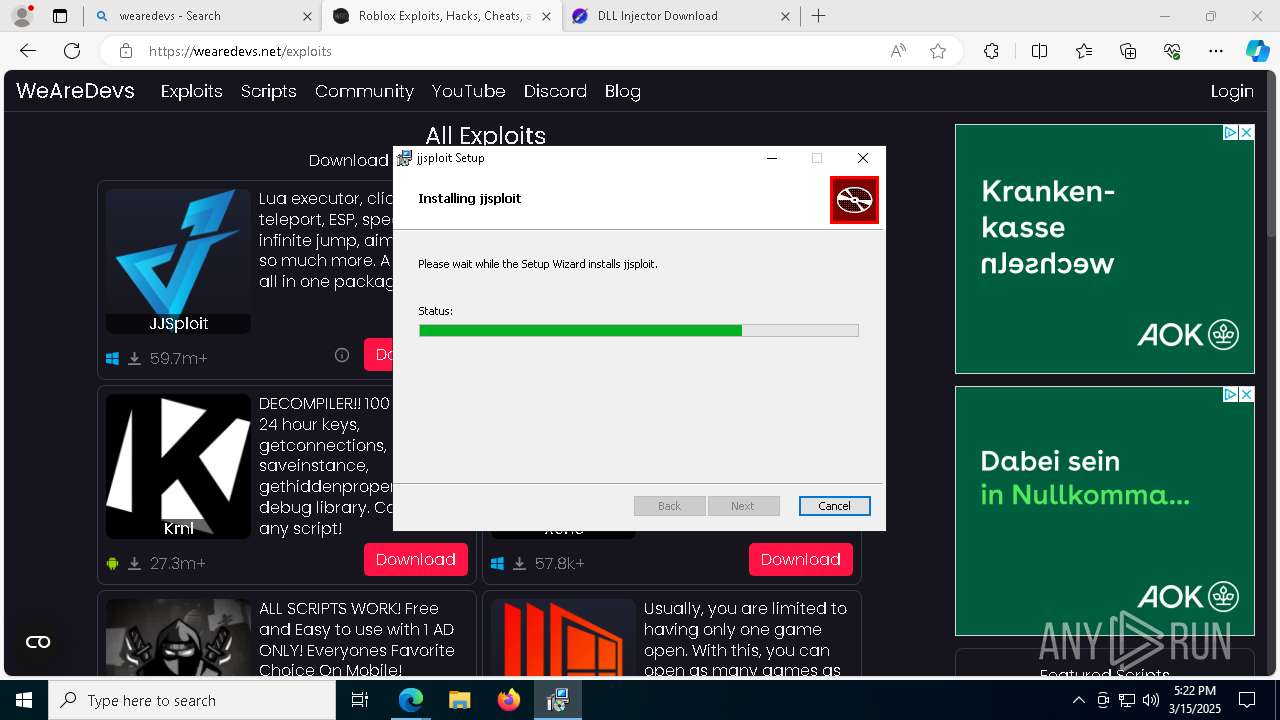Click Download button beside 57.8k+ count
The image size is (1280, 720).
(801, 560)
